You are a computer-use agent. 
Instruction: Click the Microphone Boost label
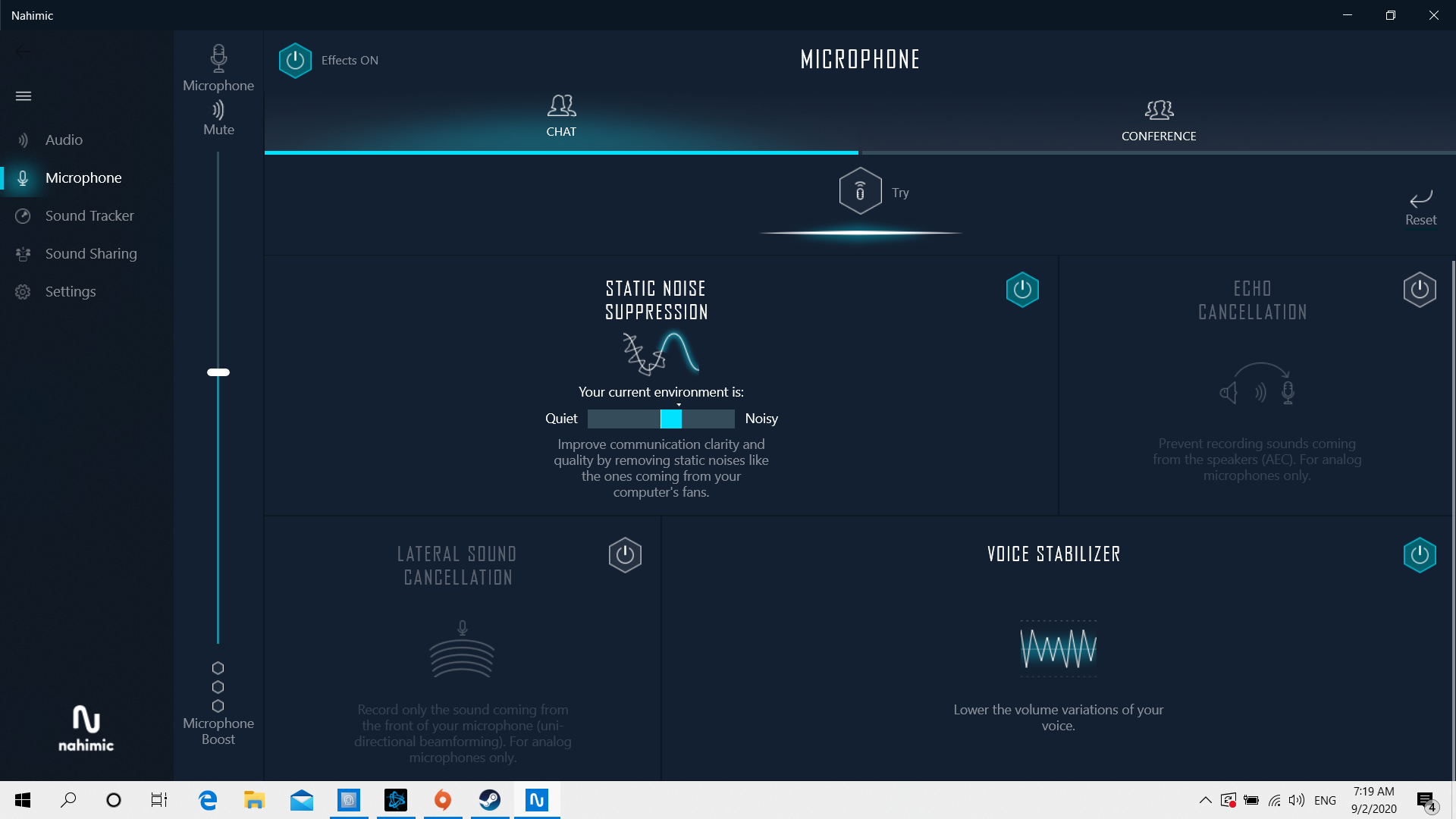[x=218, y=731]
